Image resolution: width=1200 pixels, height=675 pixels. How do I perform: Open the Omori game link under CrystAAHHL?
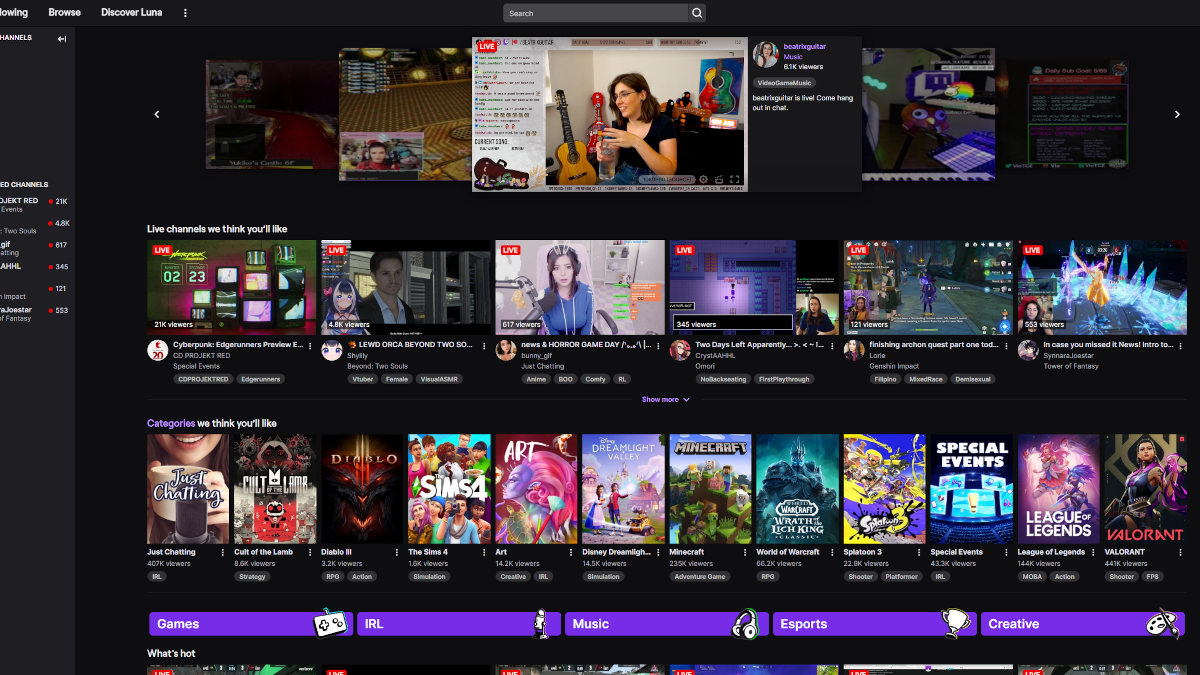[x=705, y=367]
